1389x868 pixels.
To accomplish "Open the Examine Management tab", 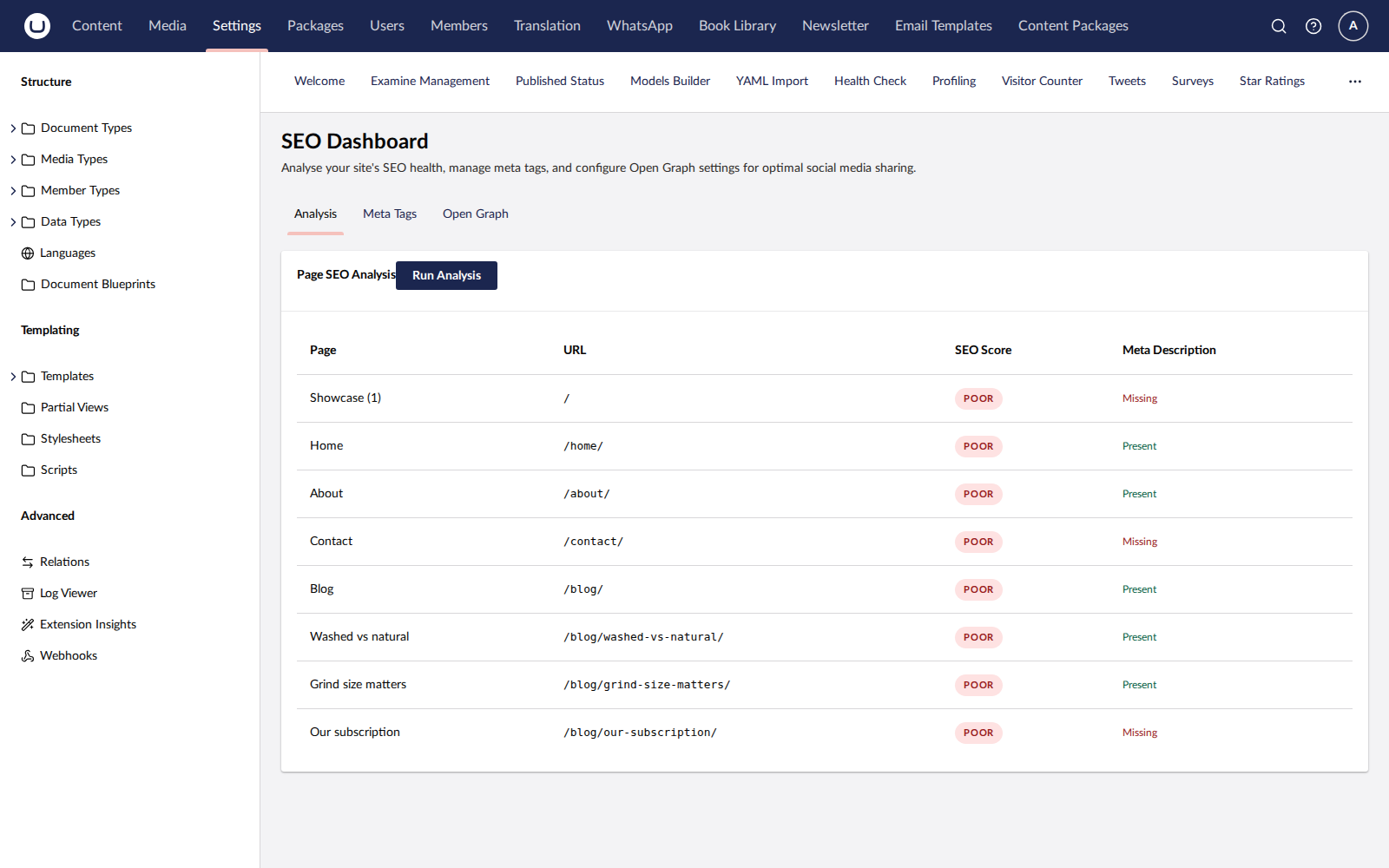I will pos(430,81).
